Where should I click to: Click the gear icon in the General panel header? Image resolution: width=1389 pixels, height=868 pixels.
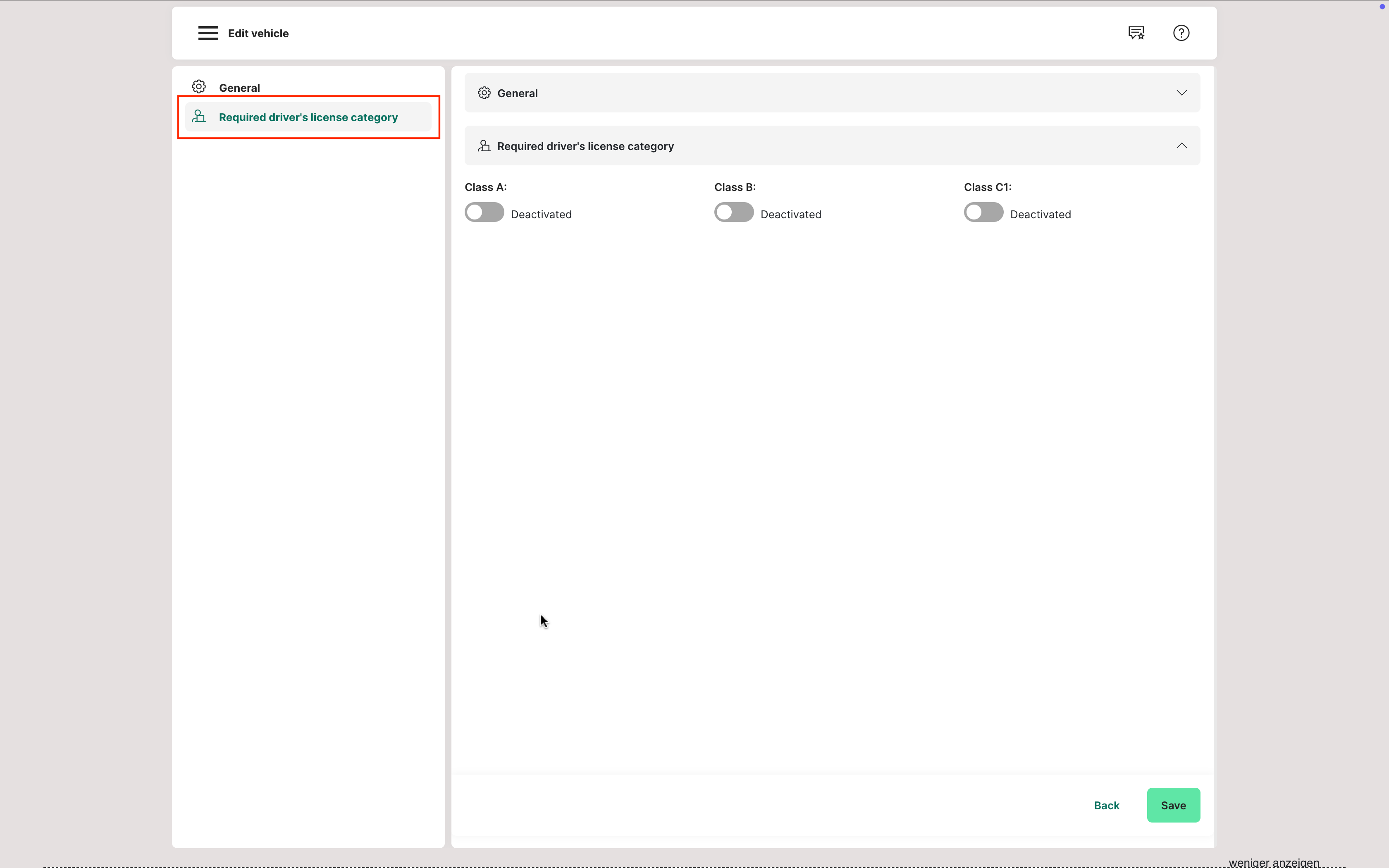[x=484, y=93]
